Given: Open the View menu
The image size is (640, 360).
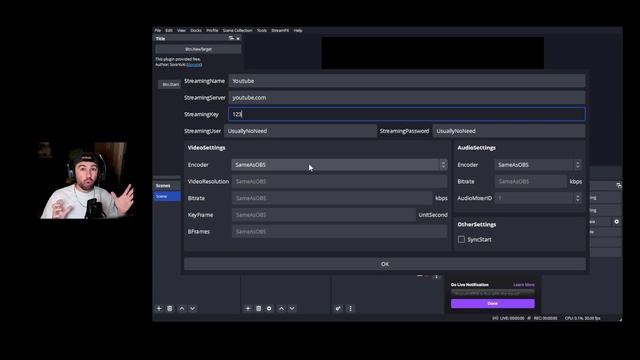Looking at the screenshot, I should coord(181,30).
